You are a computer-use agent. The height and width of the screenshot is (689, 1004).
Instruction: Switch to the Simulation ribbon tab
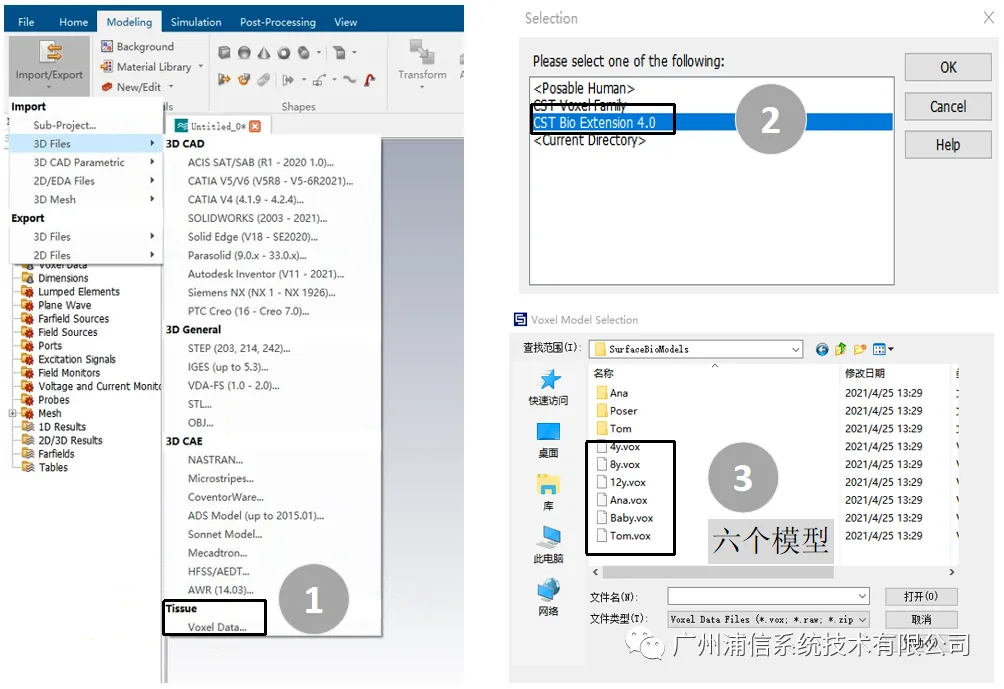click(196, 22)
